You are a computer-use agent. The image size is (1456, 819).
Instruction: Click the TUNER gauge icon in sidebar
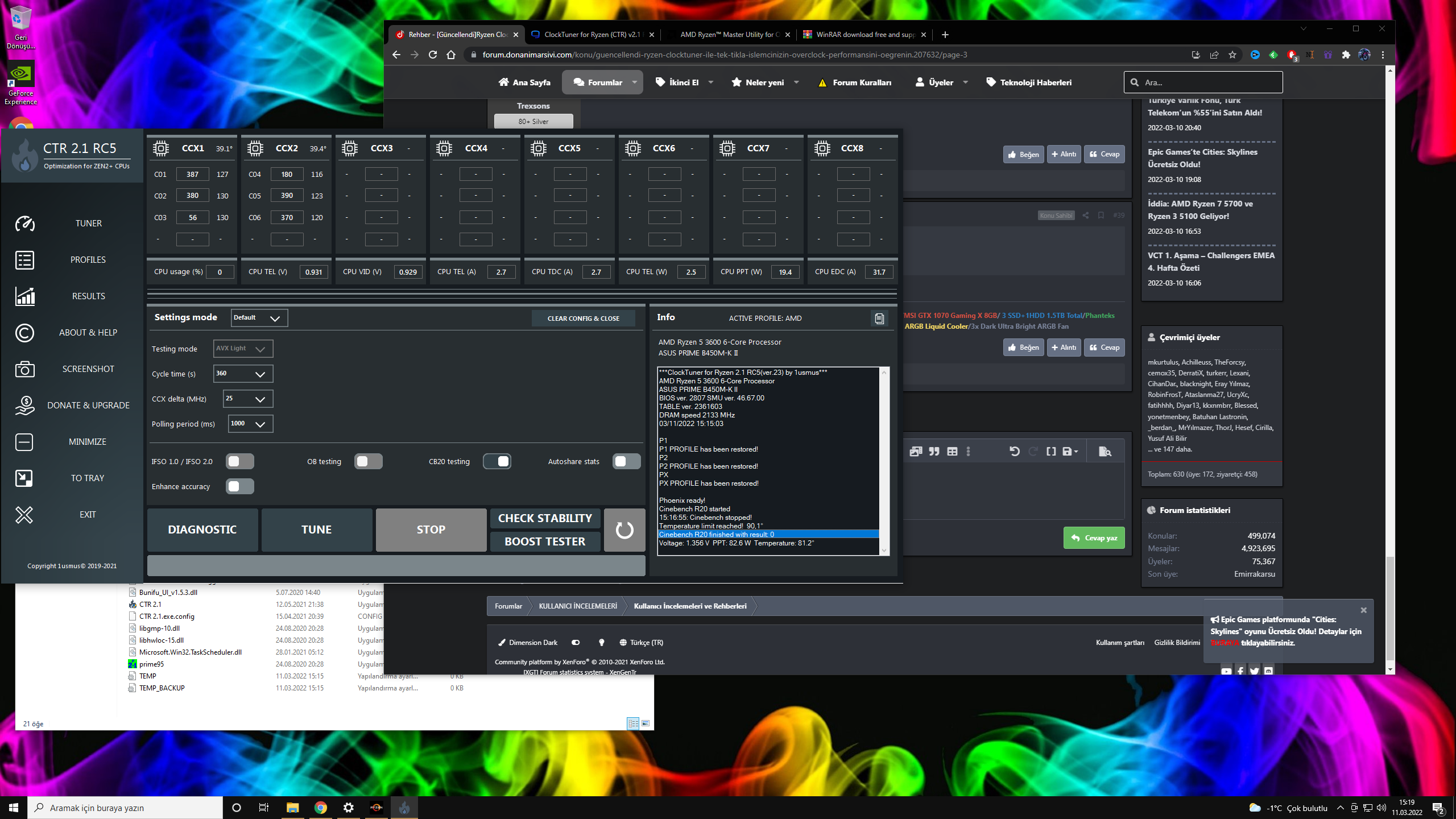coord(24,224)
